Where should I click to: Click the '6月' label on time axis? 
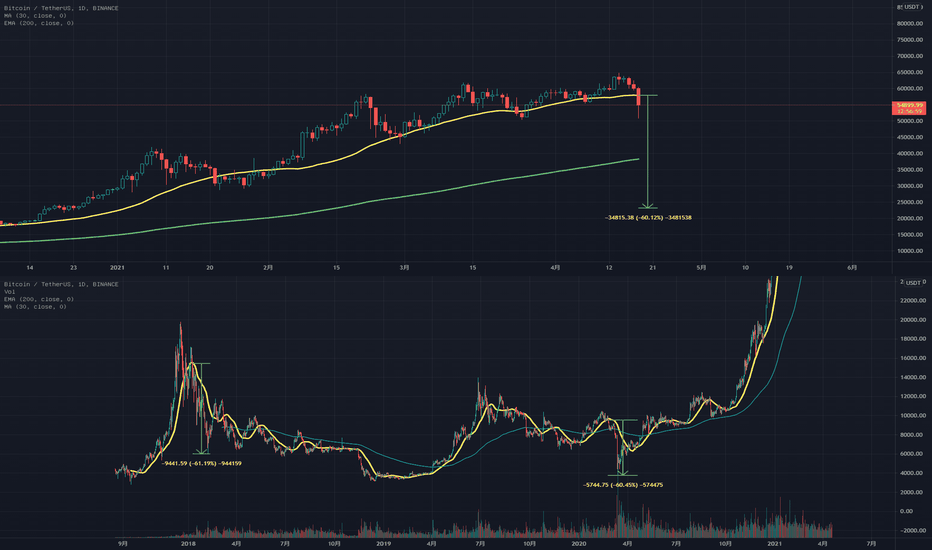(852, 268)
